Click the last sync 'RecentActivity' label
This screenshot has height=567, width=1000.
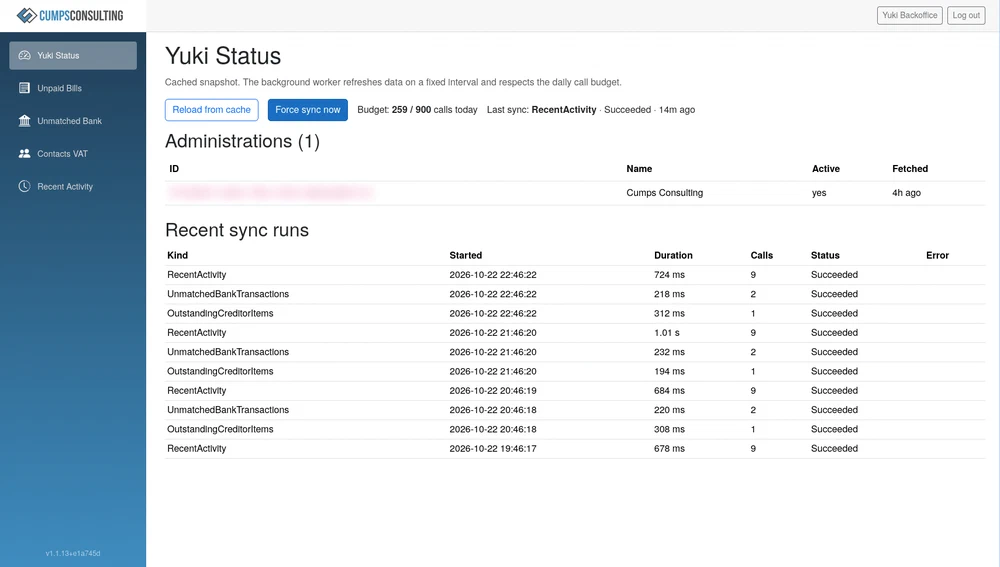pyautogui.click(x=564, y=110)
